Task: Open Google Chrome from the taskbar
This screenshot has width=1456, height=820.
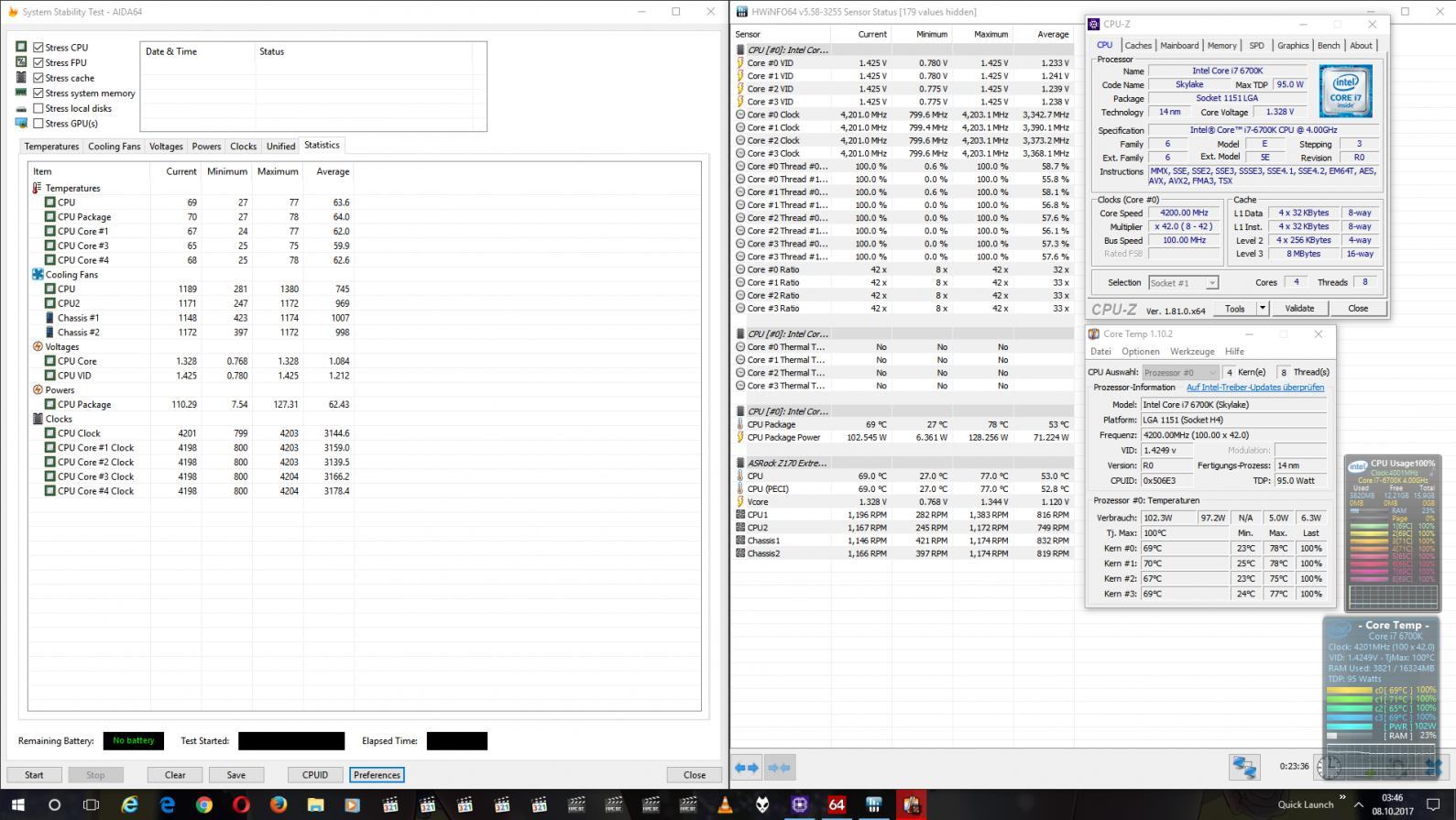Action: (x=203, y=805)
